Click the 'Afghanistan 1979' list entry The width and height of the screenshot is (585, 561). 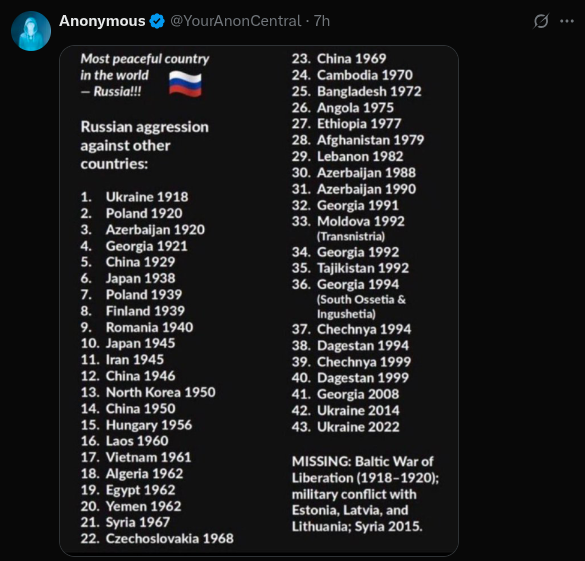[358, 140]
